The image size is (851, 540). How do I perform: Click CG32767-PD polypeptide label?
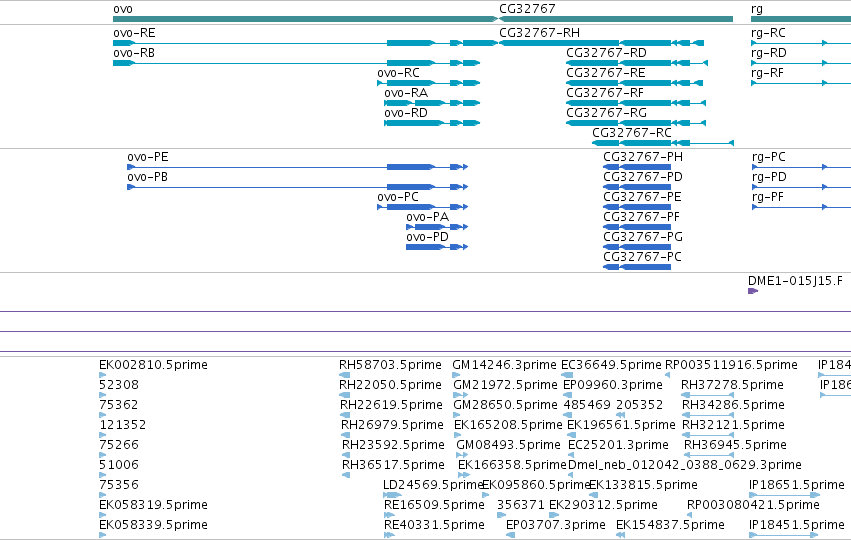(643, 177)
